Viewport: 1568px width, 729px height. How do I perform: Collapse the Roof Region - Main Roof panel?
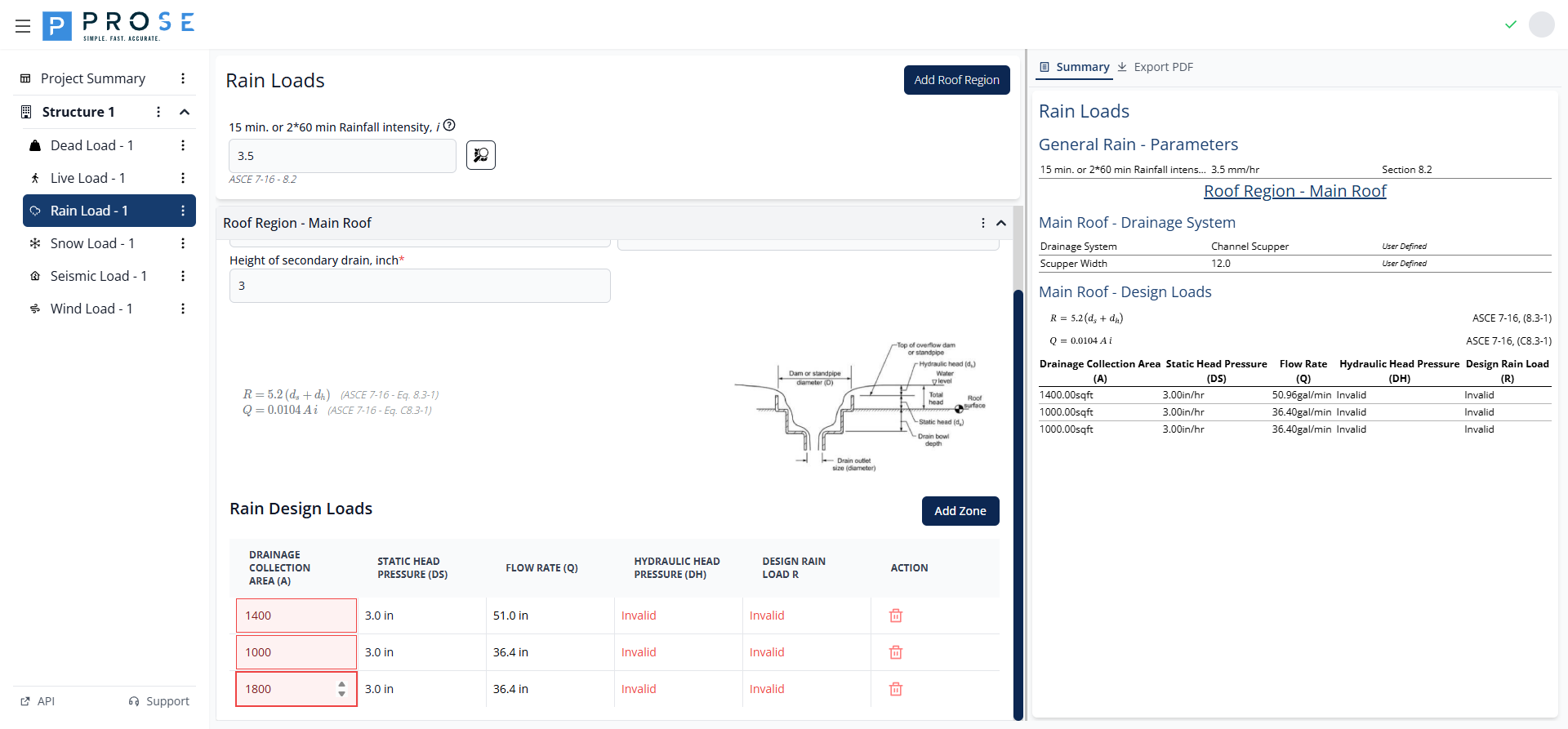pos(1001,223)
